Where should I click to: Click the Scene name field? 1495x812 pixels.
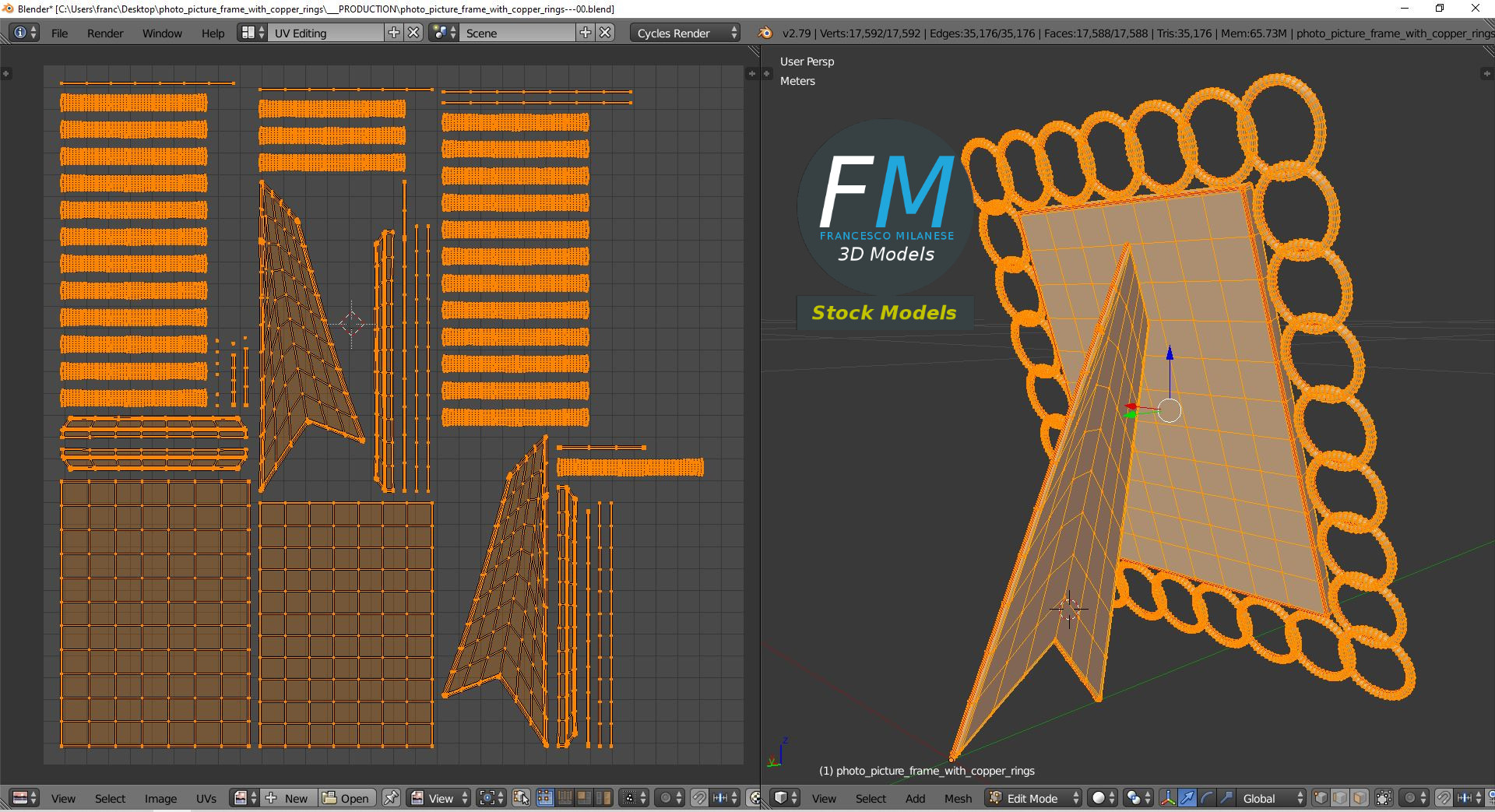tap(518, 33)
